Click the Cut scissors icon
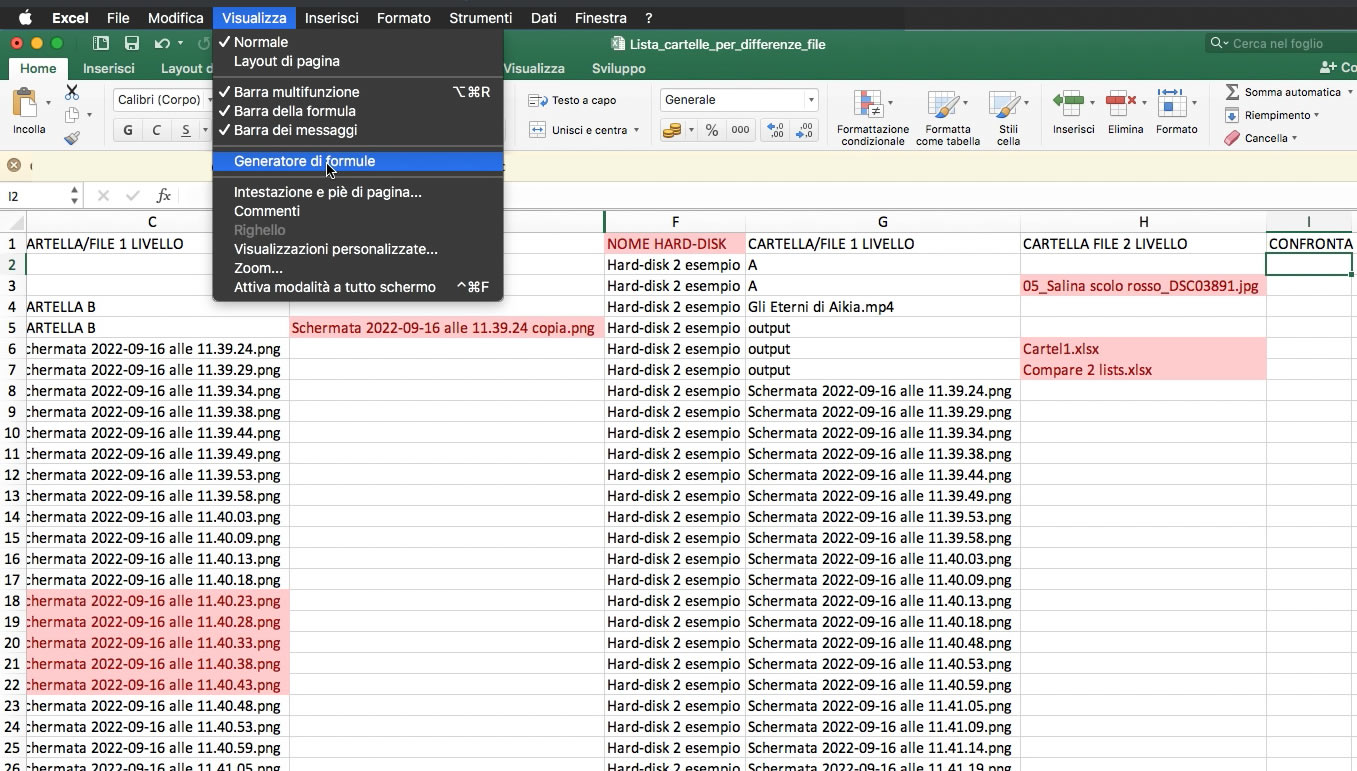The width and height of the screenshot is (1357, 771). [x=72, y=92]
